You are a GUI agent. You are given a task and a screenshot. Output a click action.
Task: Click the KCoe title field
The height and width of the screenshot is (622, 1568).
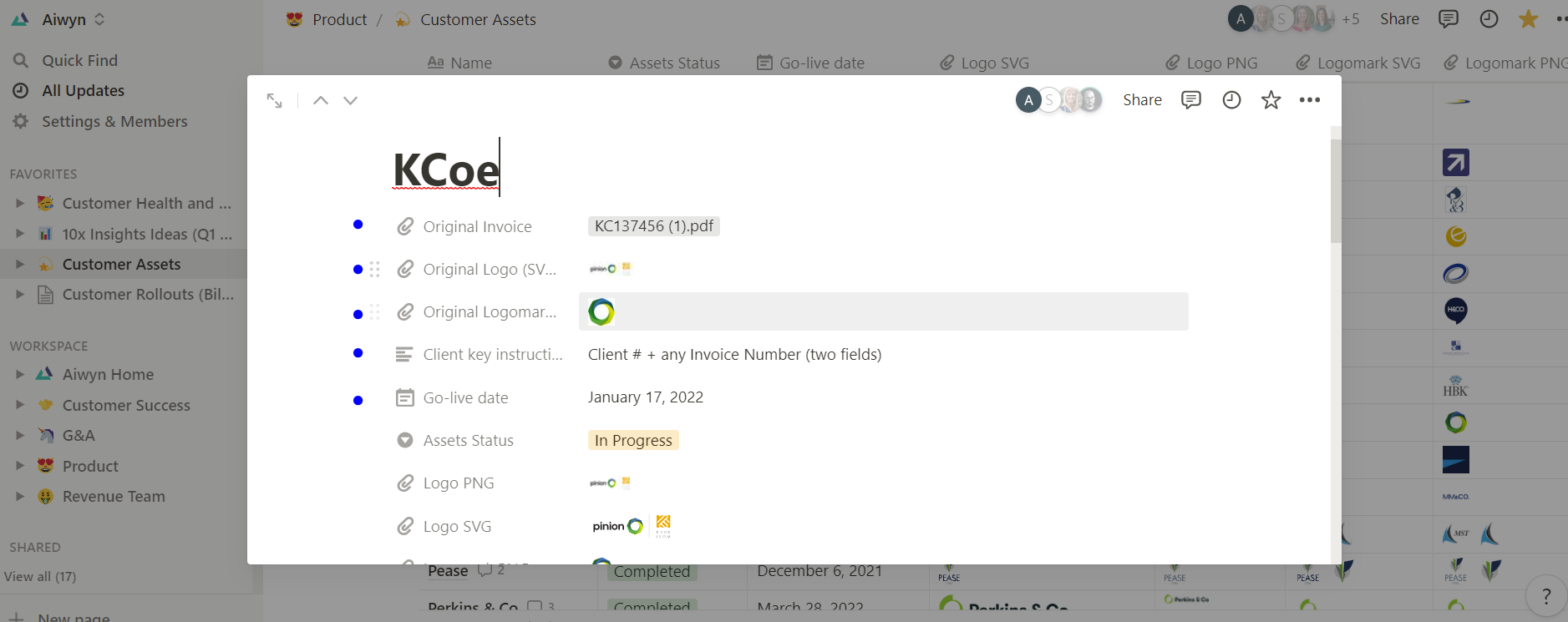click(446, 170)
